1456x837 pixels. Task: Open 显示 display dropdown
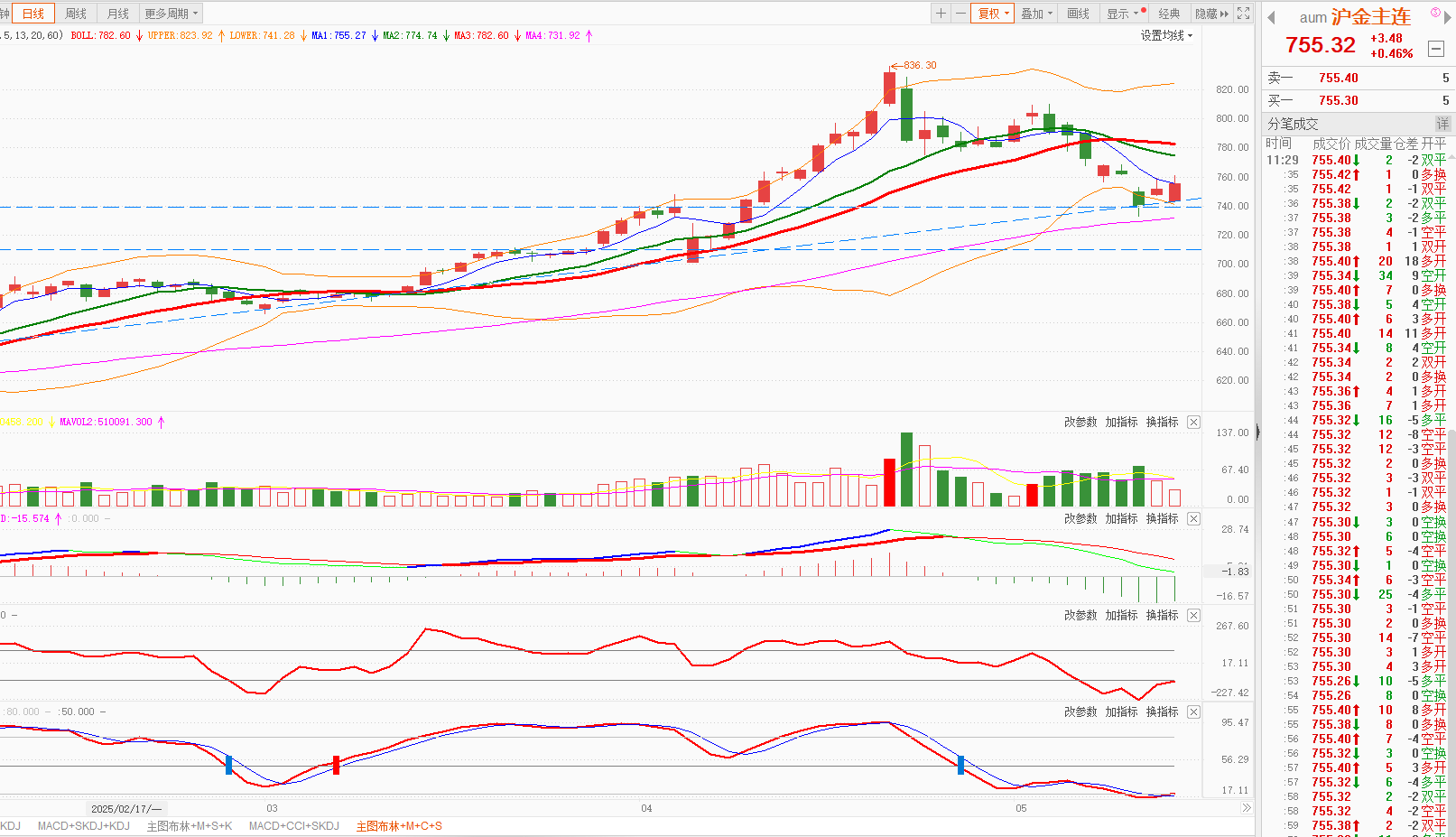click(x=1126, y=14)
